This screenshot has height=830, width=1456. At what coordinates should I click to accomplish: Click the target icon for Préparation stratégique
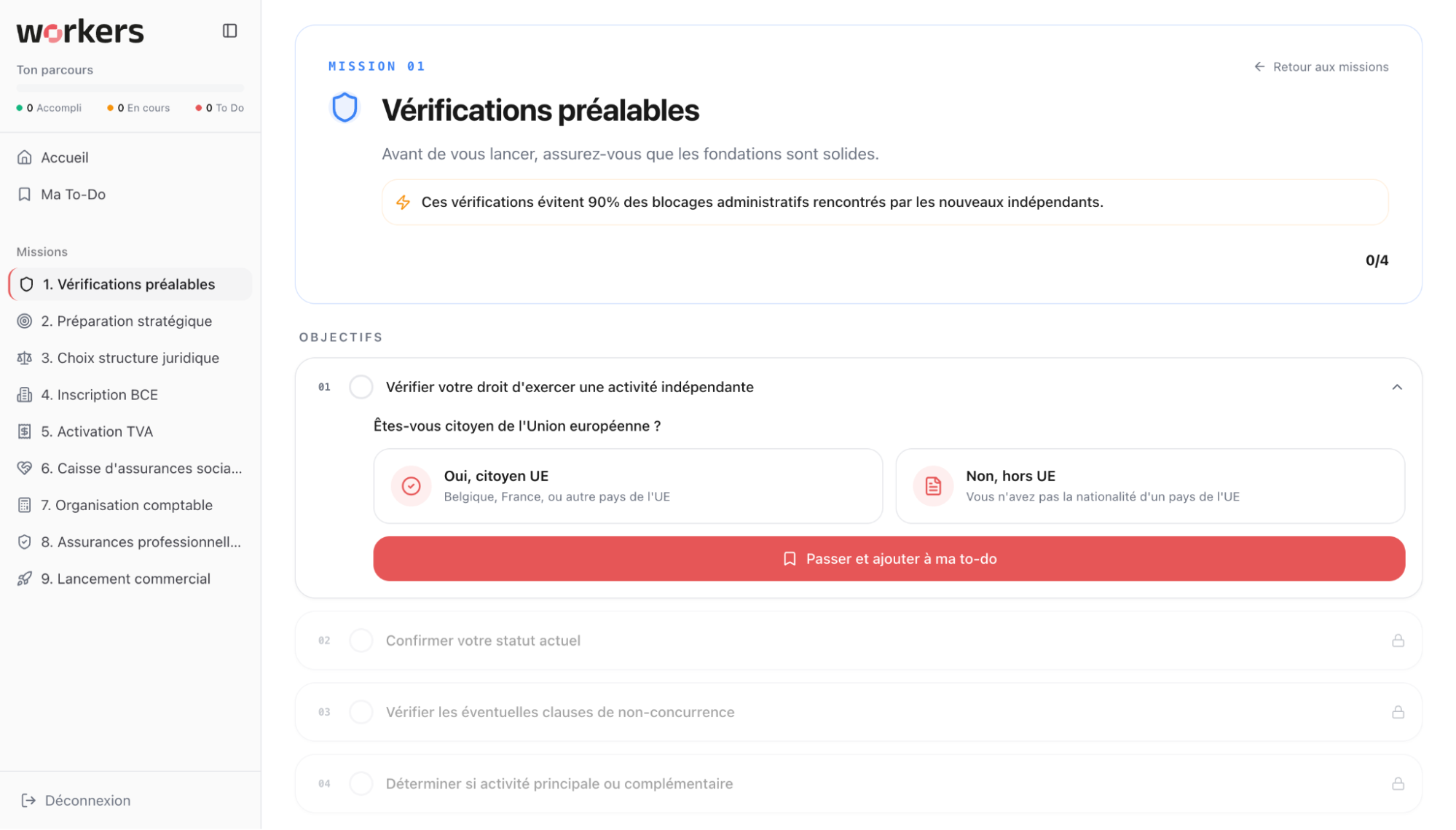pyautogui.click(x=25, y=321)
